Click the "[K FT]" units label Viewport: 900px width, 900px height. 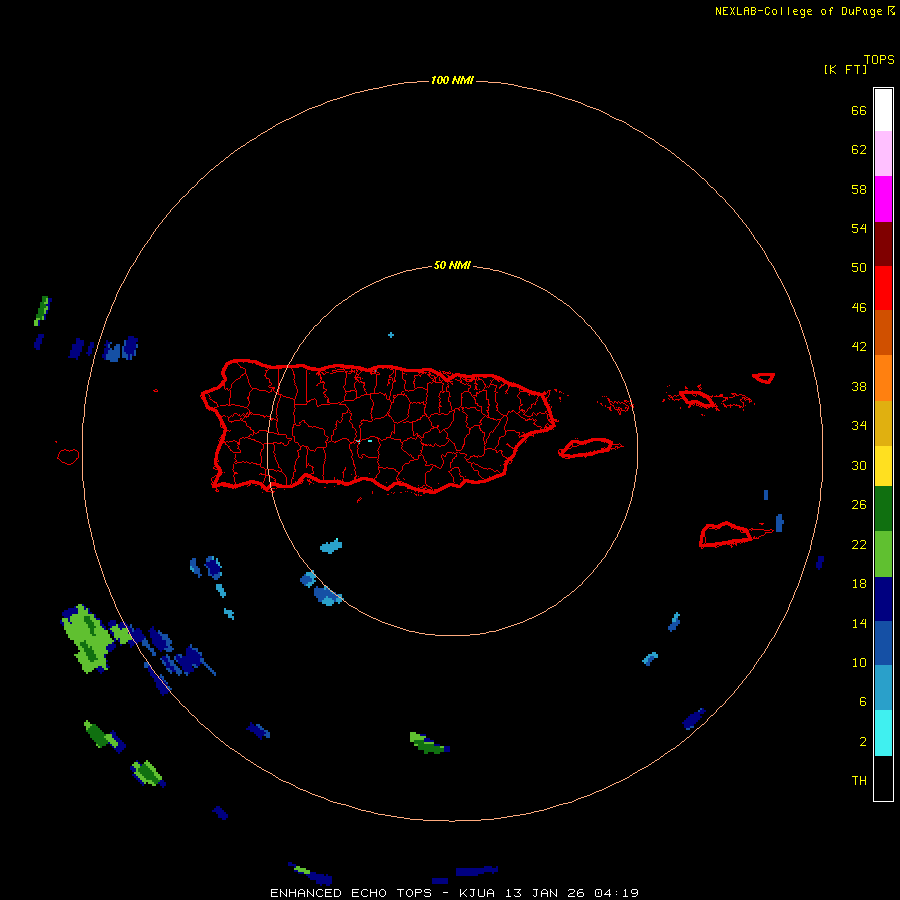pyautogui.click(x=845, y=69)
